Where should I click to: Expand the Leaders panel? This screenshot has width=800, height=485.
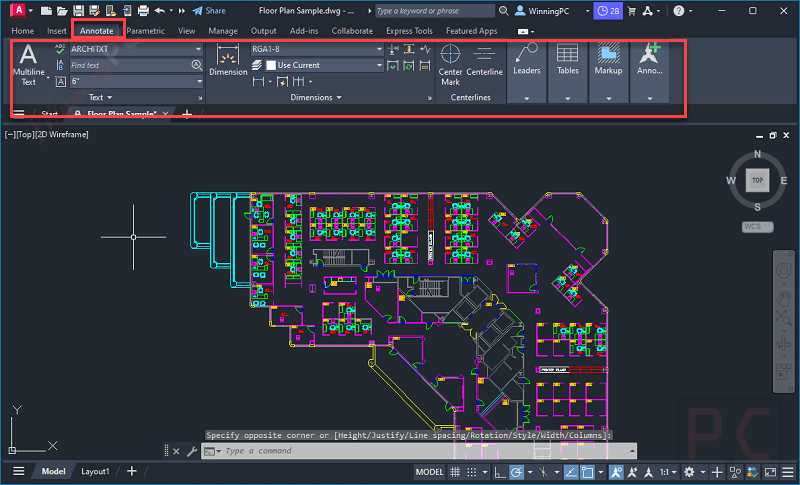click(x=527, y=98)
